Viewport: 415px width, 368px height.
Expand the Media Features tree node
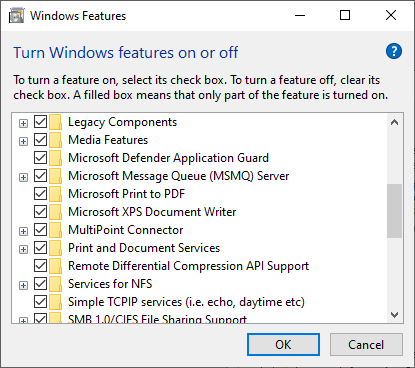point(23,142)
